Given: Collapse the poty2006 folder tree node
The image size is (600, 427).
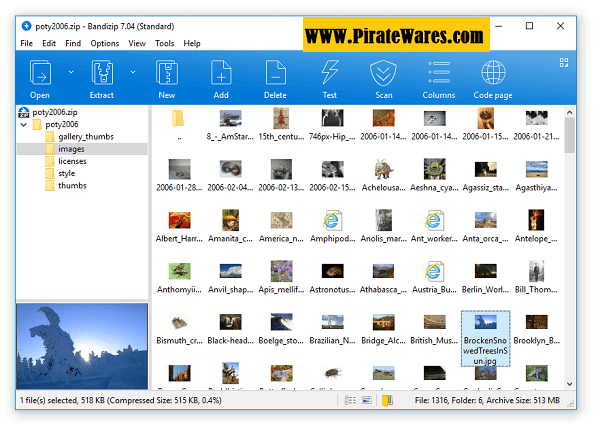Looking at the screenshot, I should 23,124.
